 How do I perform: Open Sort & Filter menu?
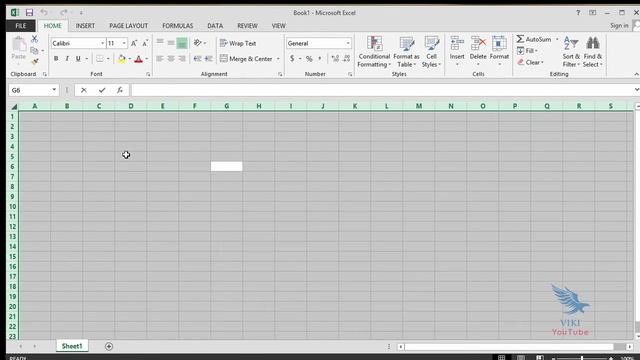pos(571,52)
